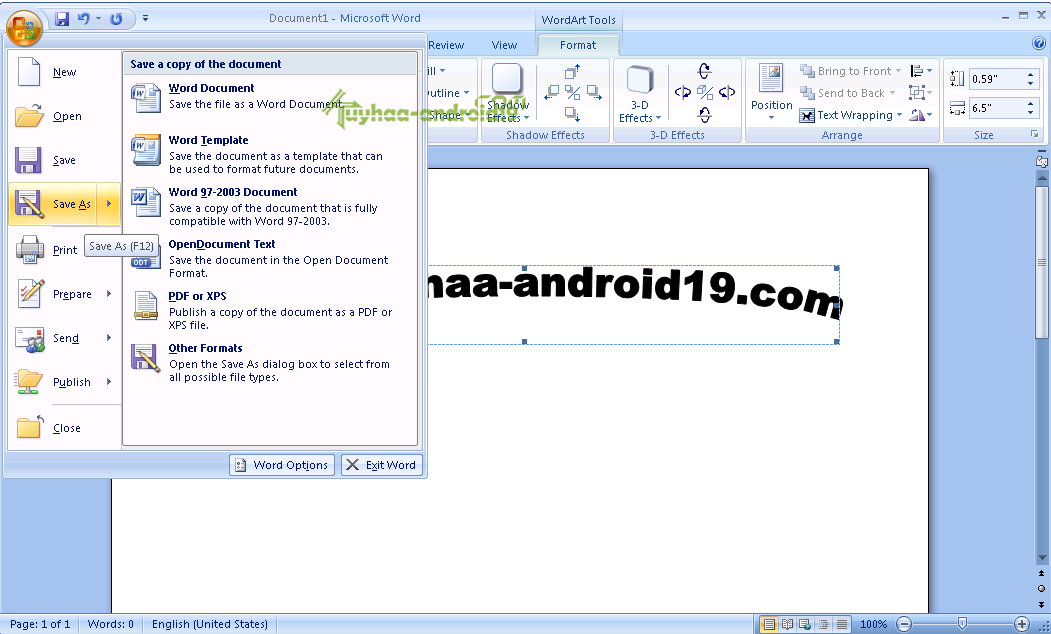1051x634 pixels.
Task: Switch to Print Layout view
Action: tap(769, 624)
